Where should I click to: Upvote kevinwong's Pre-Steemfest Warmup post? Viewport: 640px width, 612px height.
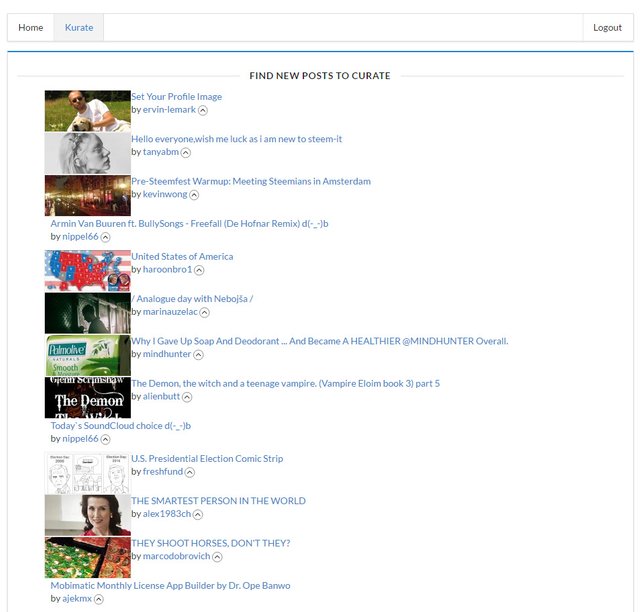(x=194, y=195)
